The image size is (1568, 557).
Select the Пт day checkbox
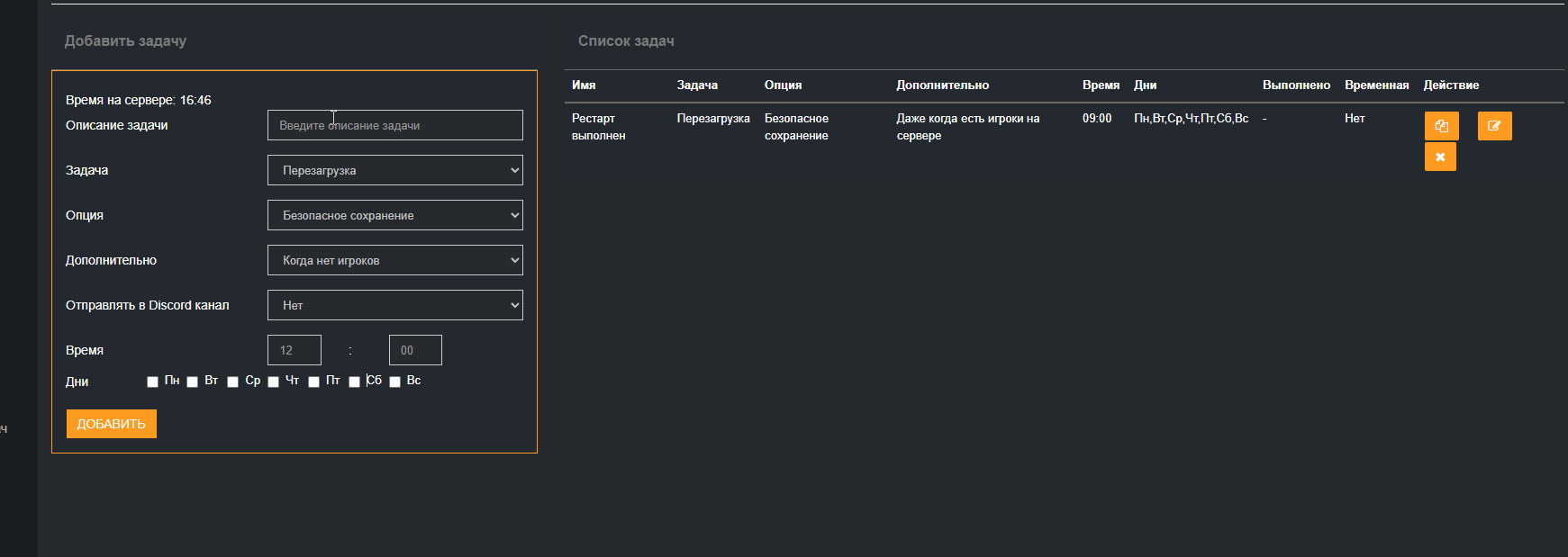point(314,382)
